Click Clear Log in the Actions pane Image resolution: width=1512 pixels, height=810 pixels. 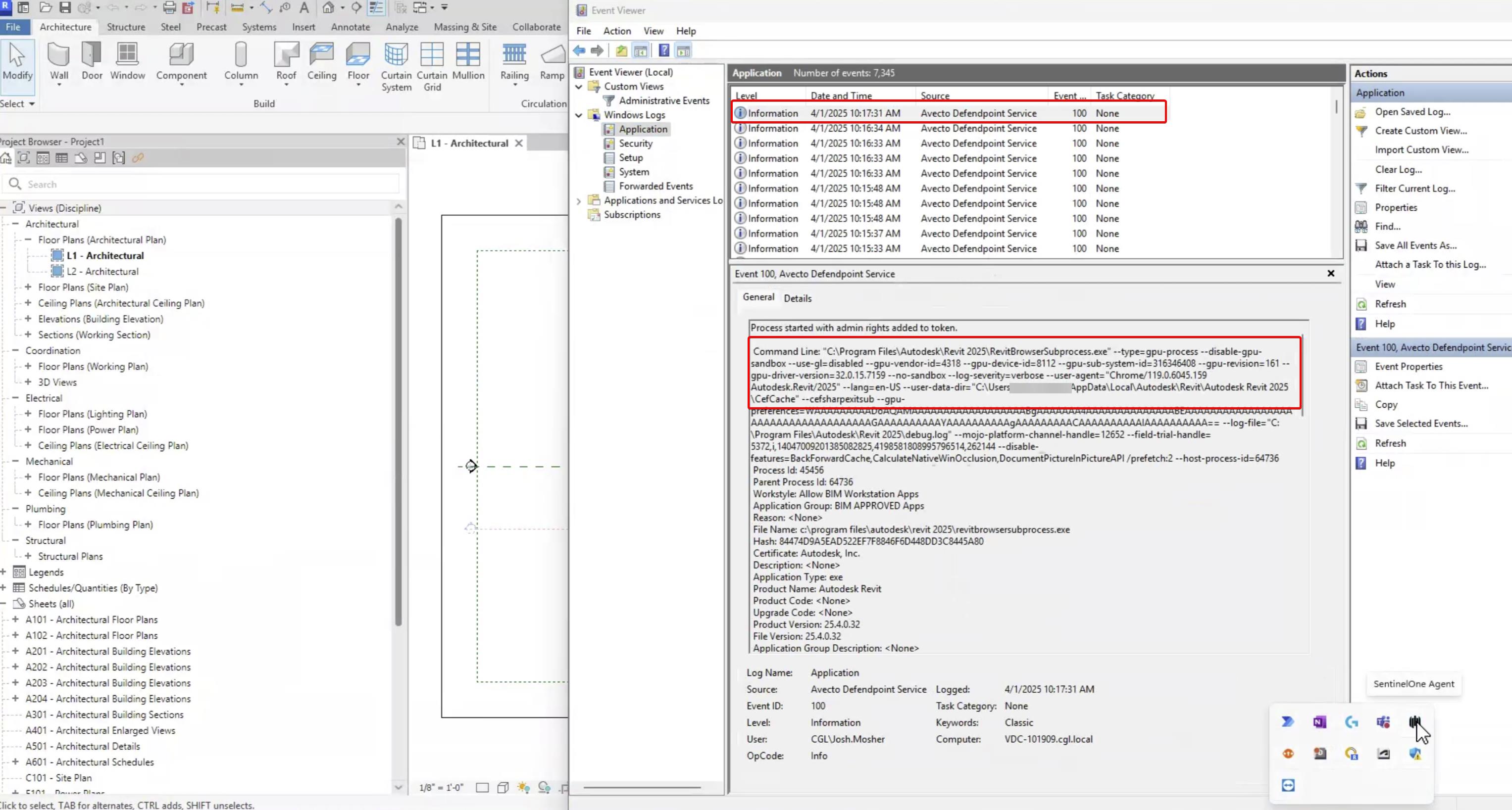pos(1398,169)
